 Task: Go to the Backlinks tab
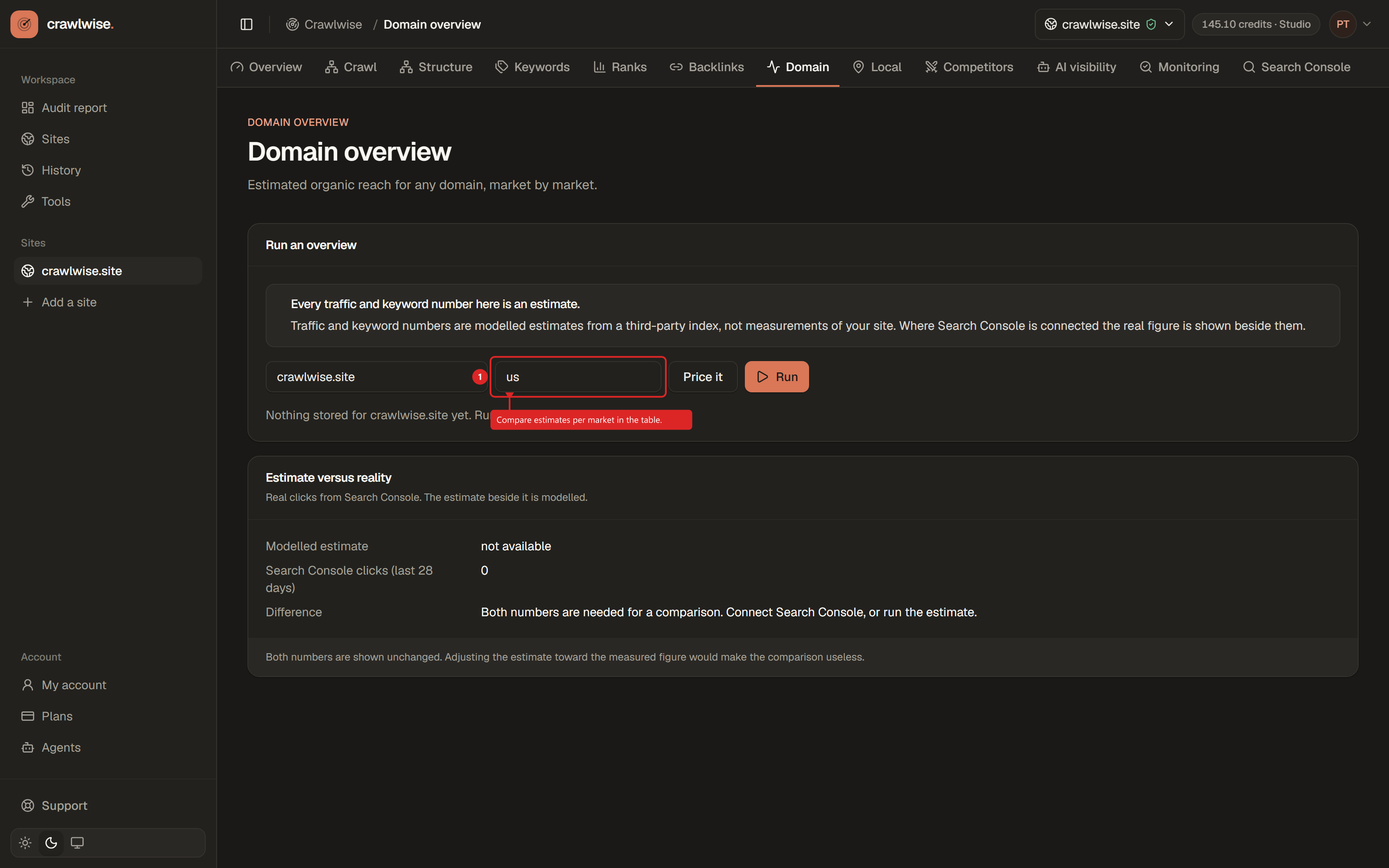[x=707, y=67]
